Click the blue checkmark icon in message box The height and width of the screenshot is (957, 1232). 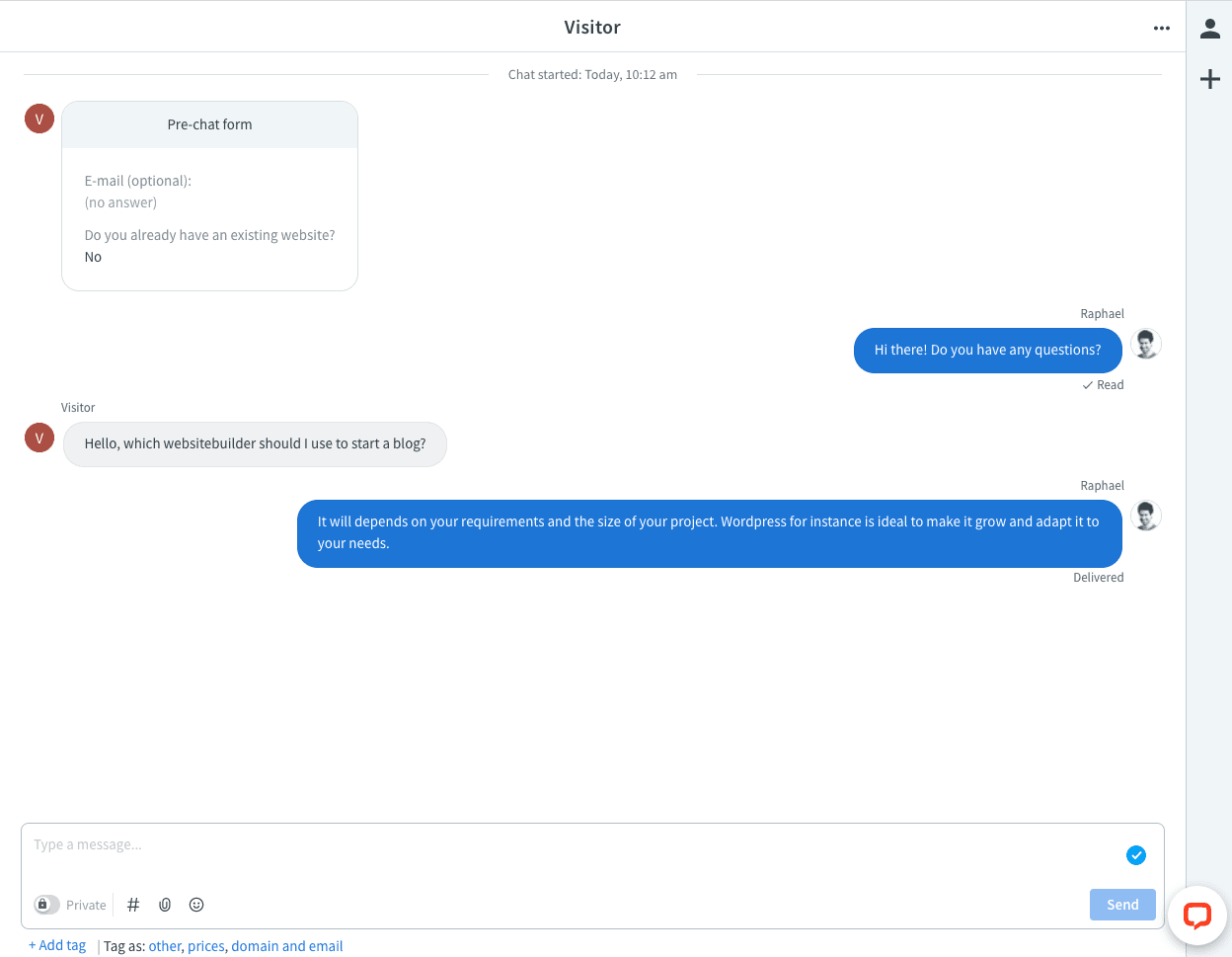click(x=1136, y=855)
